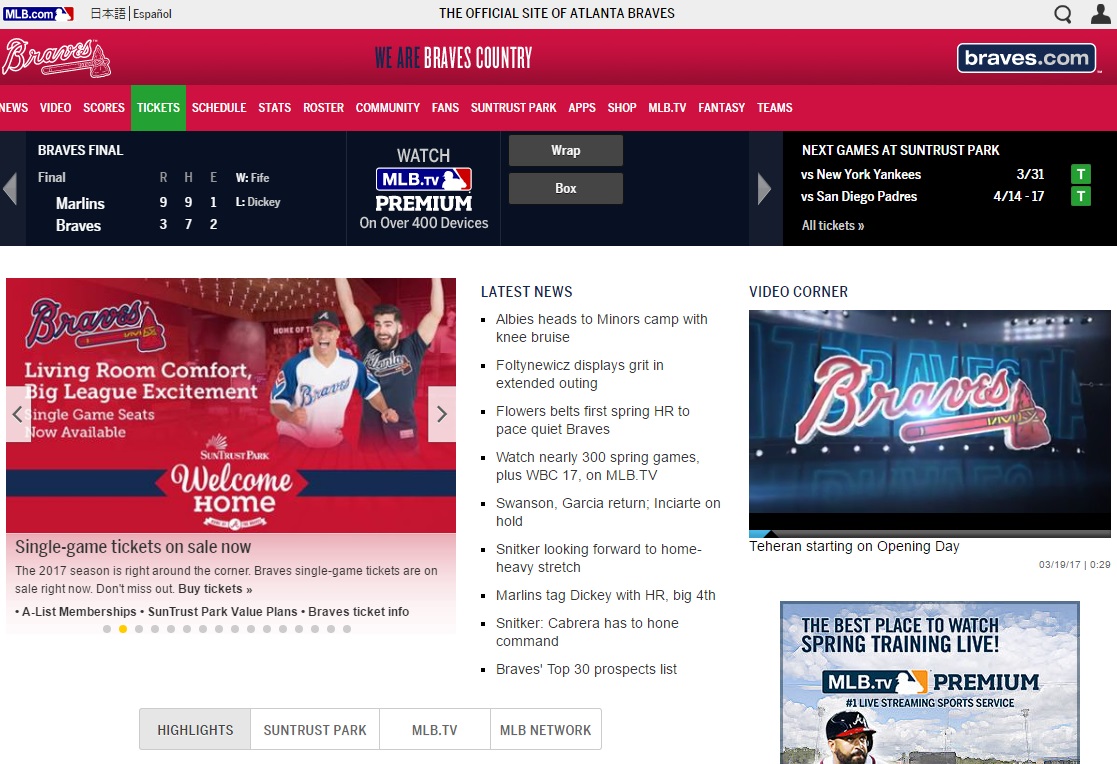Screen dimensions: 1117x764
Task: Go to previous slide in the hero carousel
Action: (18, 414)
